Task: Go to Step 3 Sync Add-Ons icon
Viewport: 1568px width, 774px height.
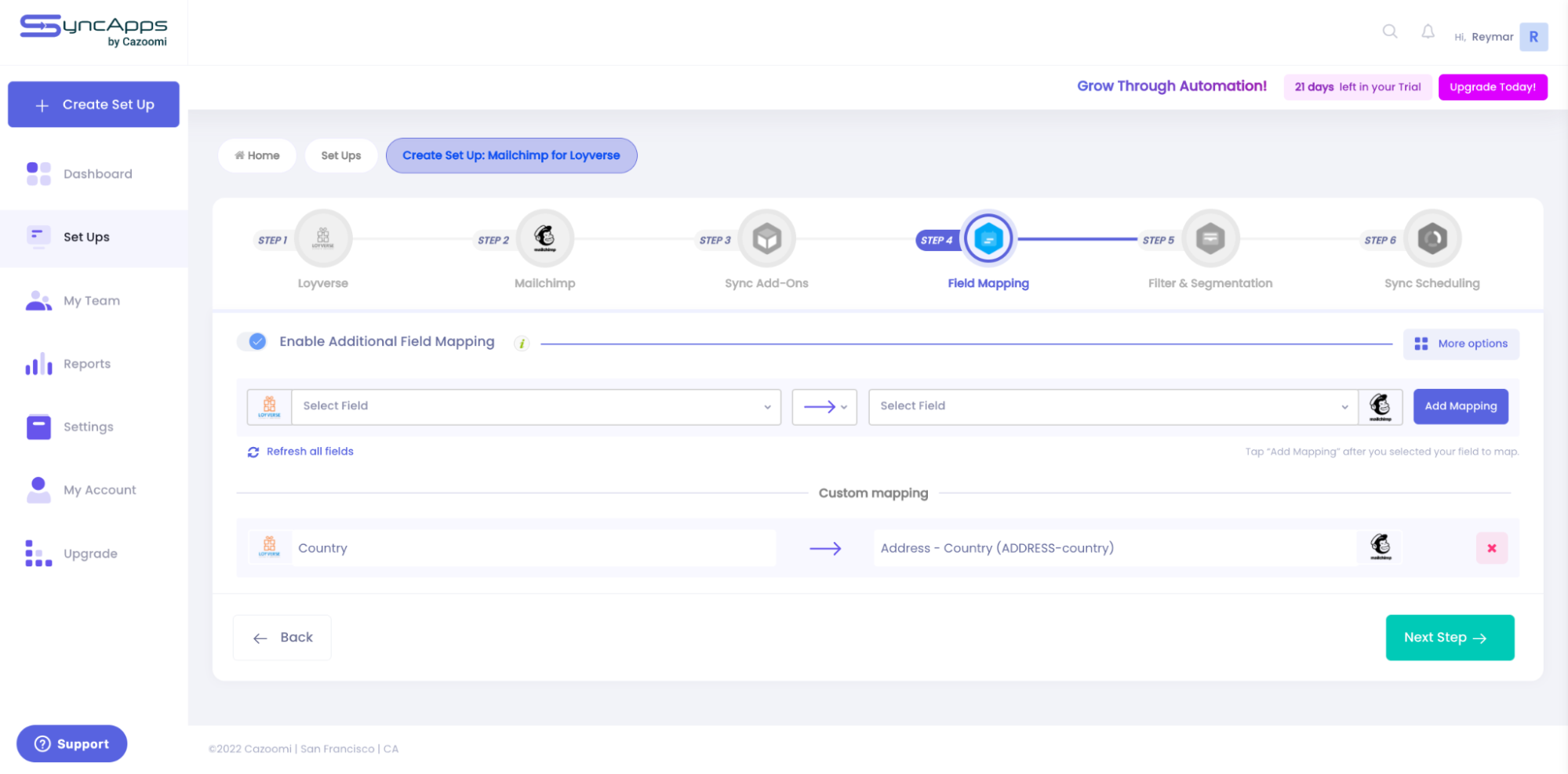Action: pyautogui.click(x=766, y=238)
